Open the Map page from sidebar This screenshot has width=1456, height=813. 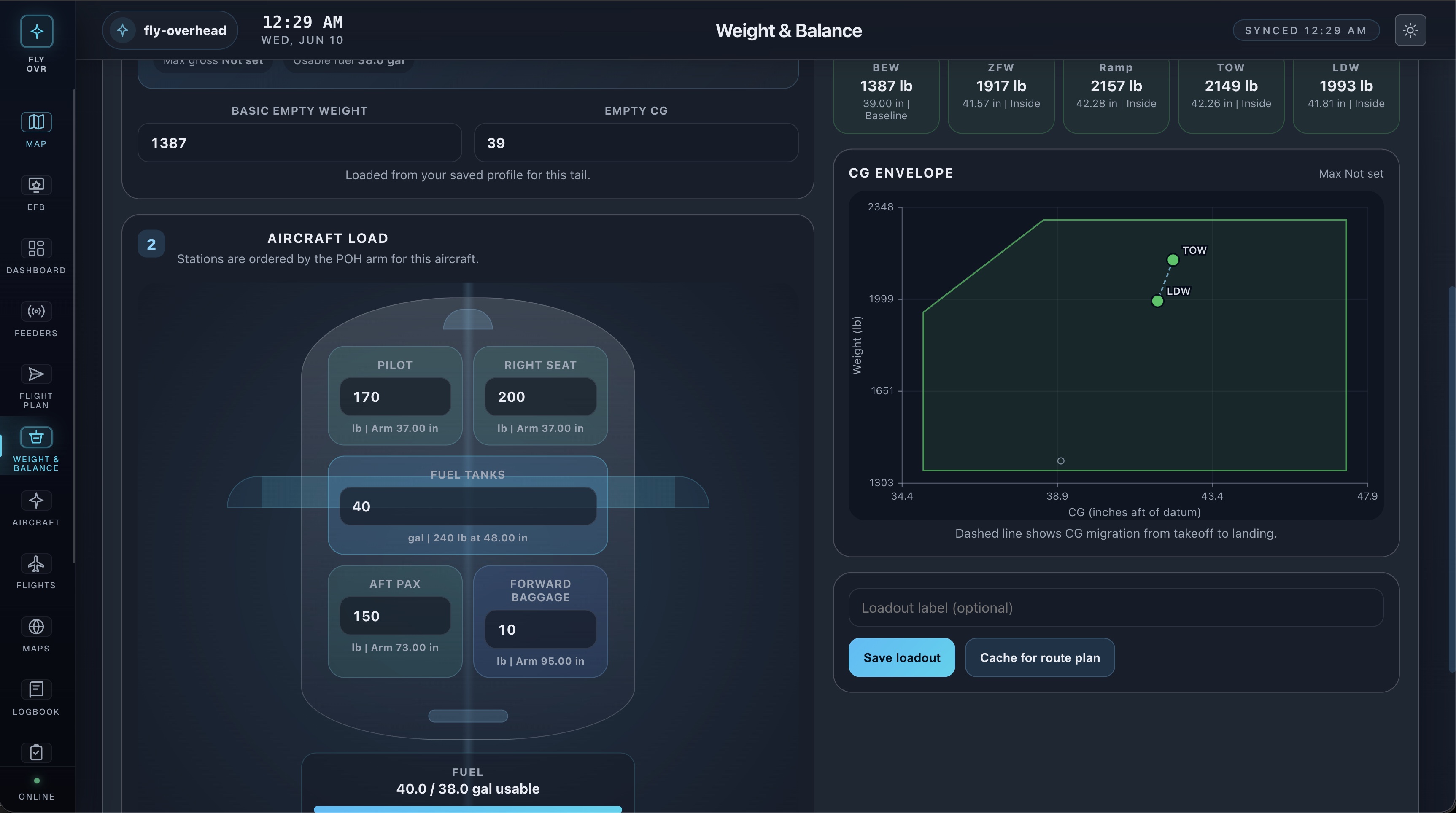point(36,129)
